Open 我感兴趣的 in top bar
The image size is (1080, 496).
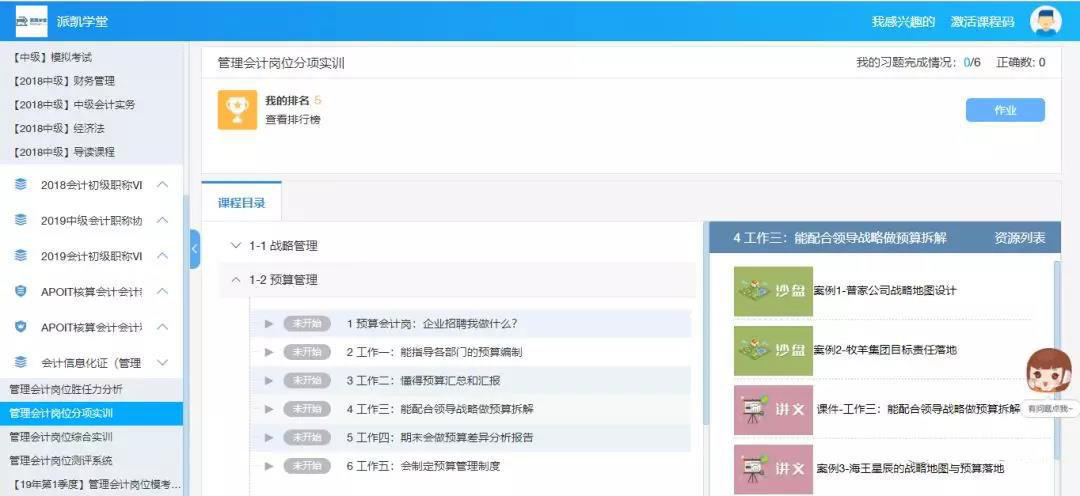tap(903, 21)
